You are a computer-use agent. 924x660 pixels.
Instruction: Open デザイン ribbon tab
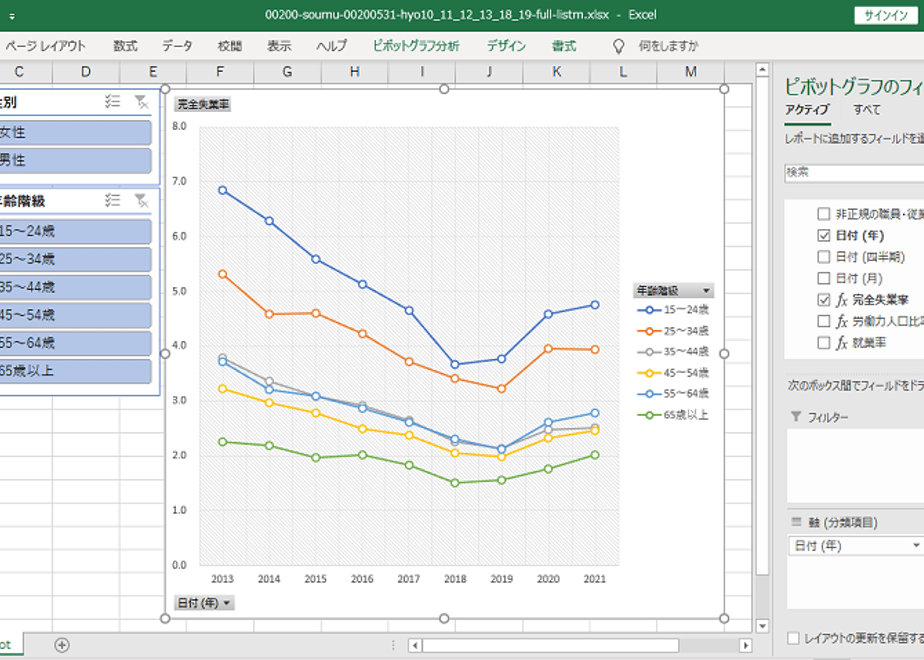click(506, 46)
